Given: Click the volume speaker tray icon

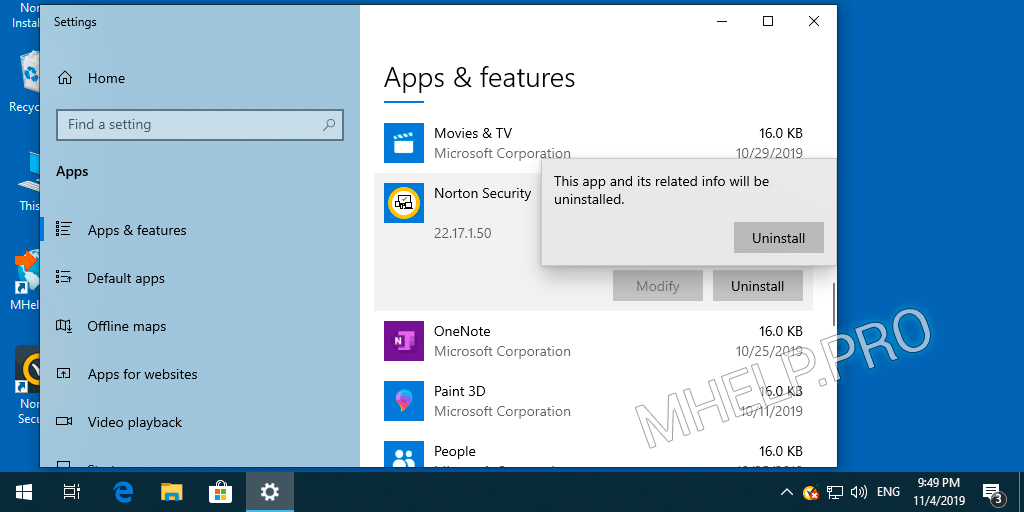Looking at the screenshot, I should pyautogui.click(x=859, y=492).
